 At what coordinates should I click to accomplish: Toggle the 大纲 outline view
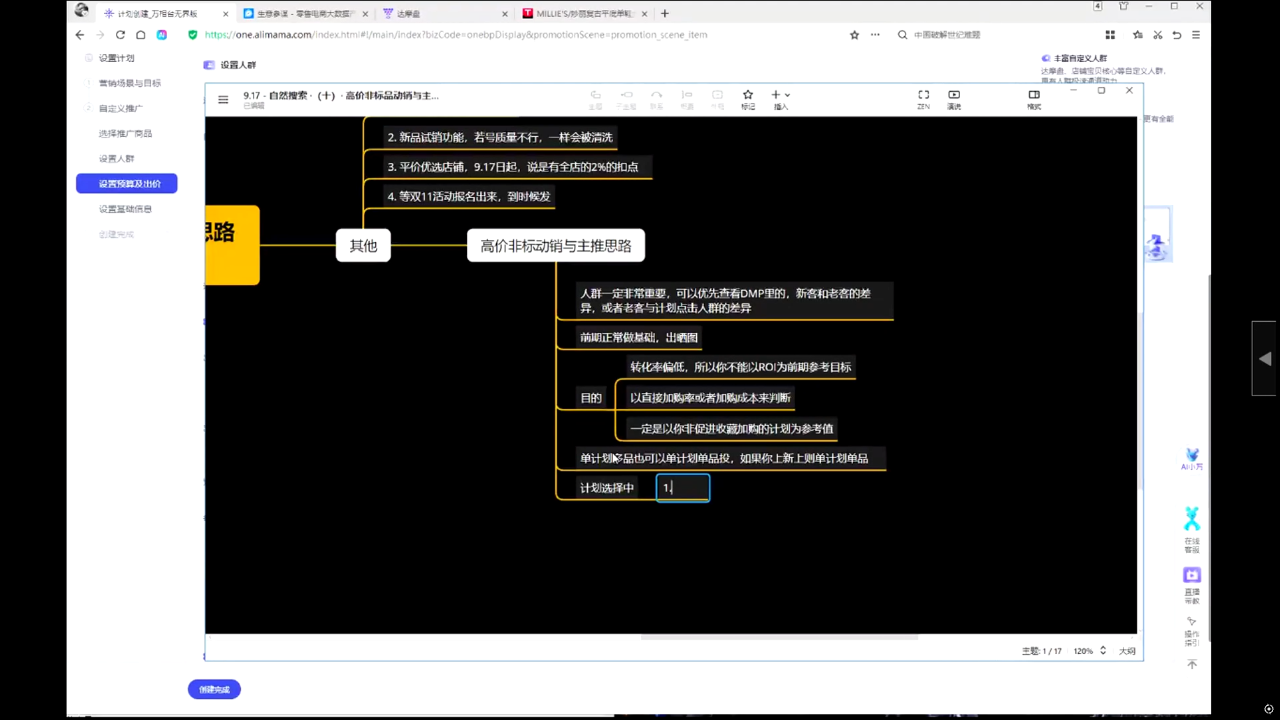[x=1127, y=651]
